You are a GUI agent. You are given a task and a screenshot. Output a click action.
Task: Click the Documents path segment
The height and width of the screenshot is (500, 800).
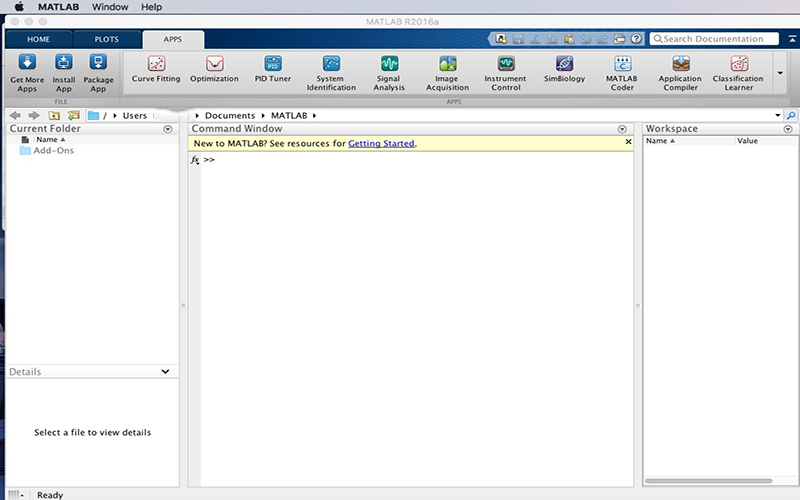230,115
